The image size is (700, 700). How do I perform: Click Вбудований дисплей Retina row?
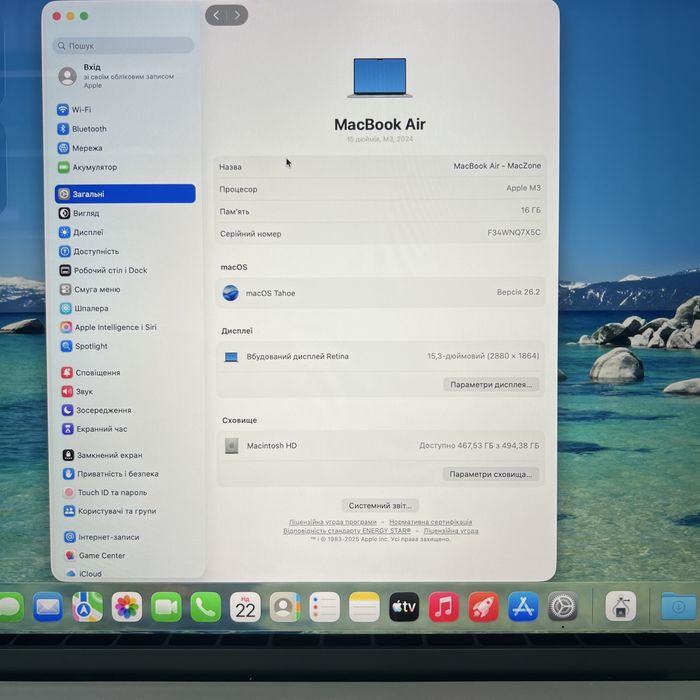(x=380, y=356)
